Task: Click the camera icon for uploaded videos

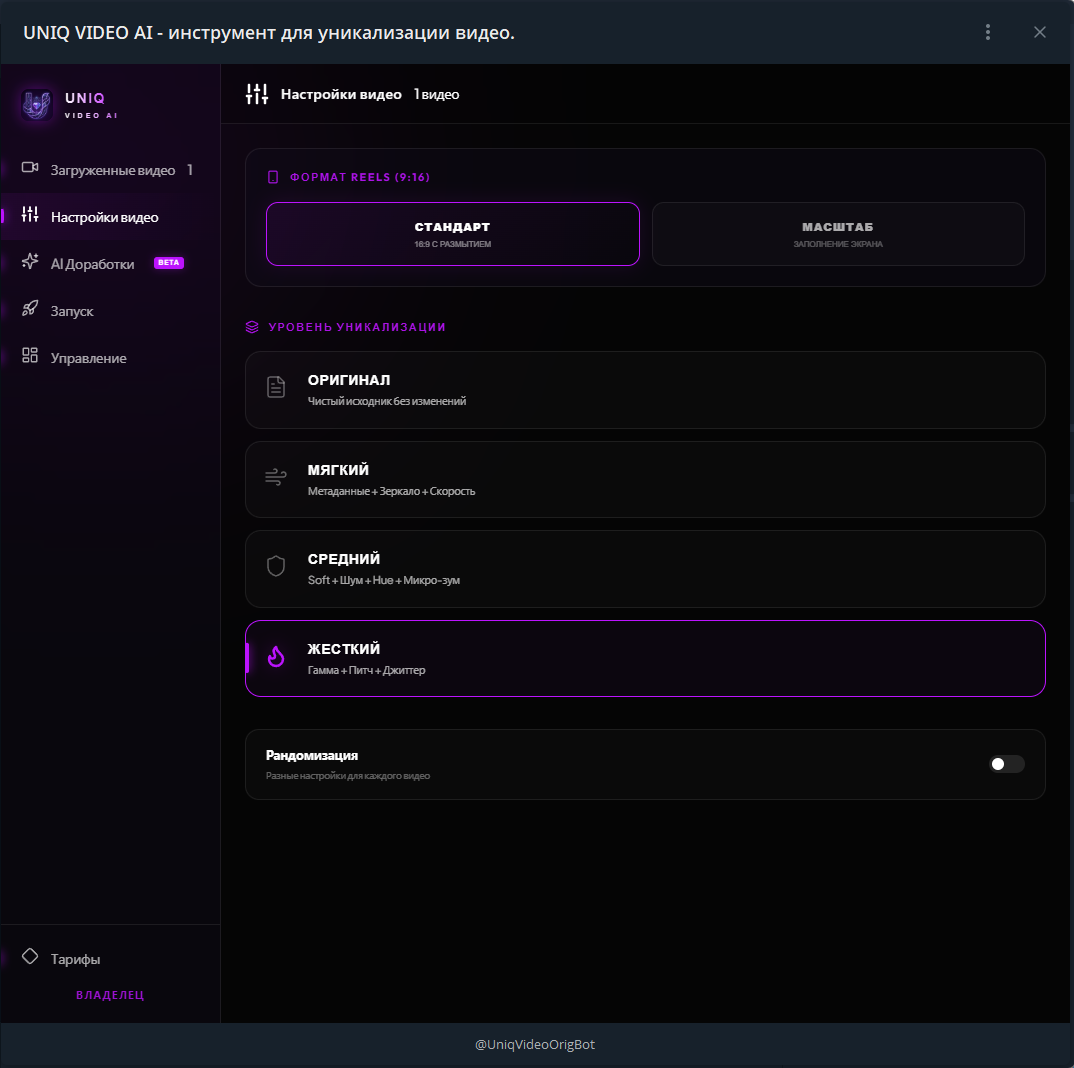Action: tap(30, 168)
